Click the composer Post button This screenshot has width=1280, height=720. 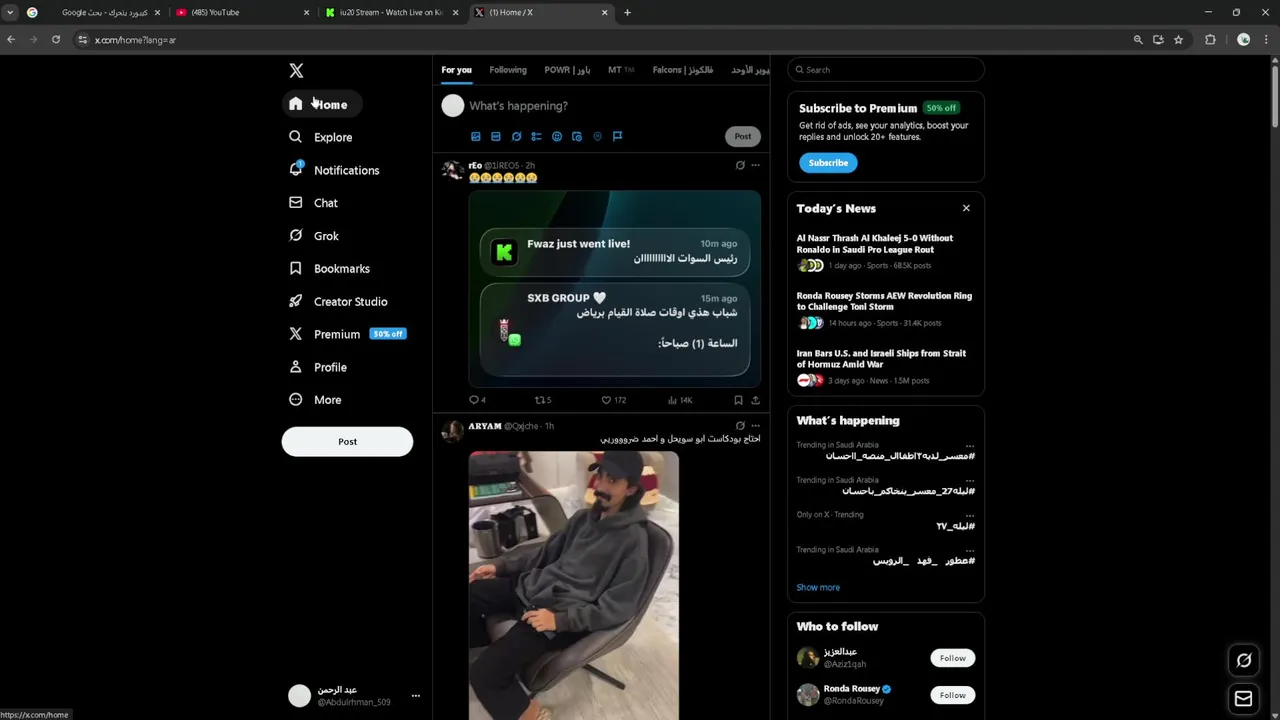pos(742,136)
